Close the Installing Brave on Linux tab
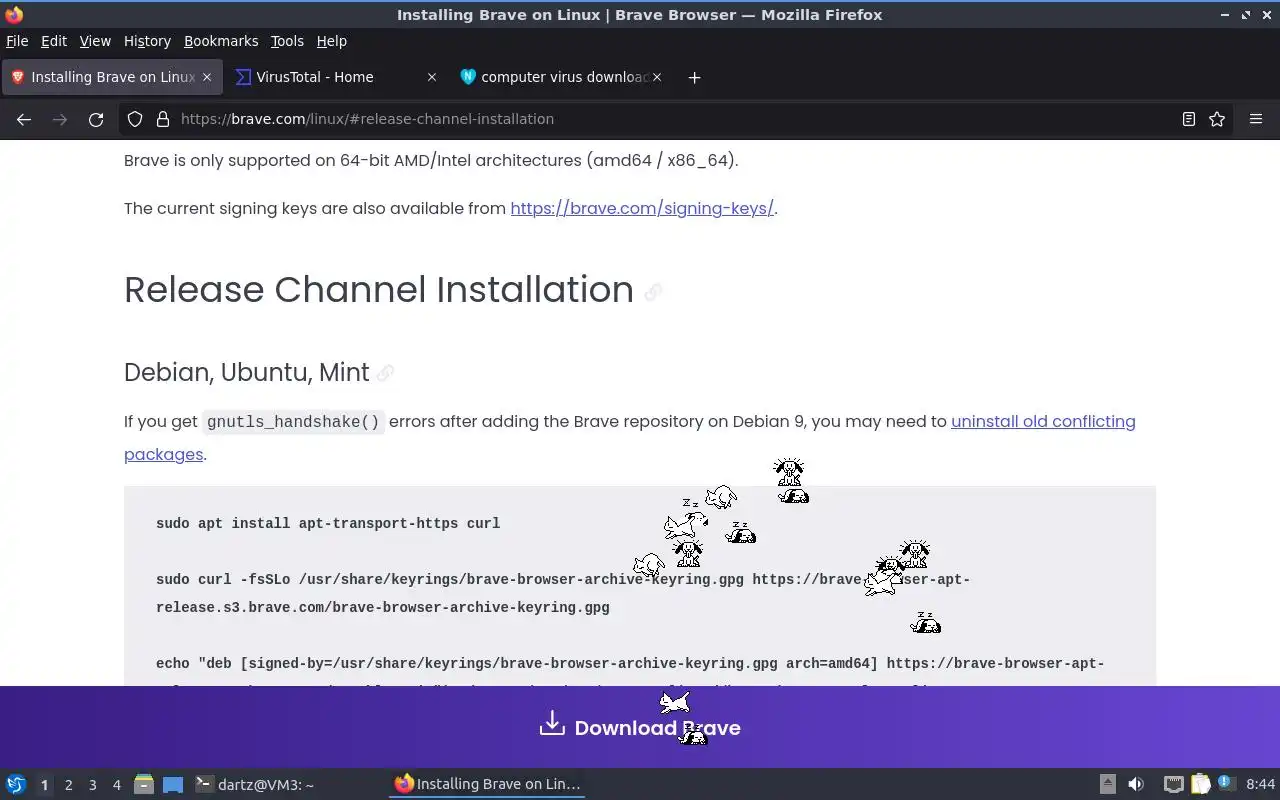 (207, 77)
